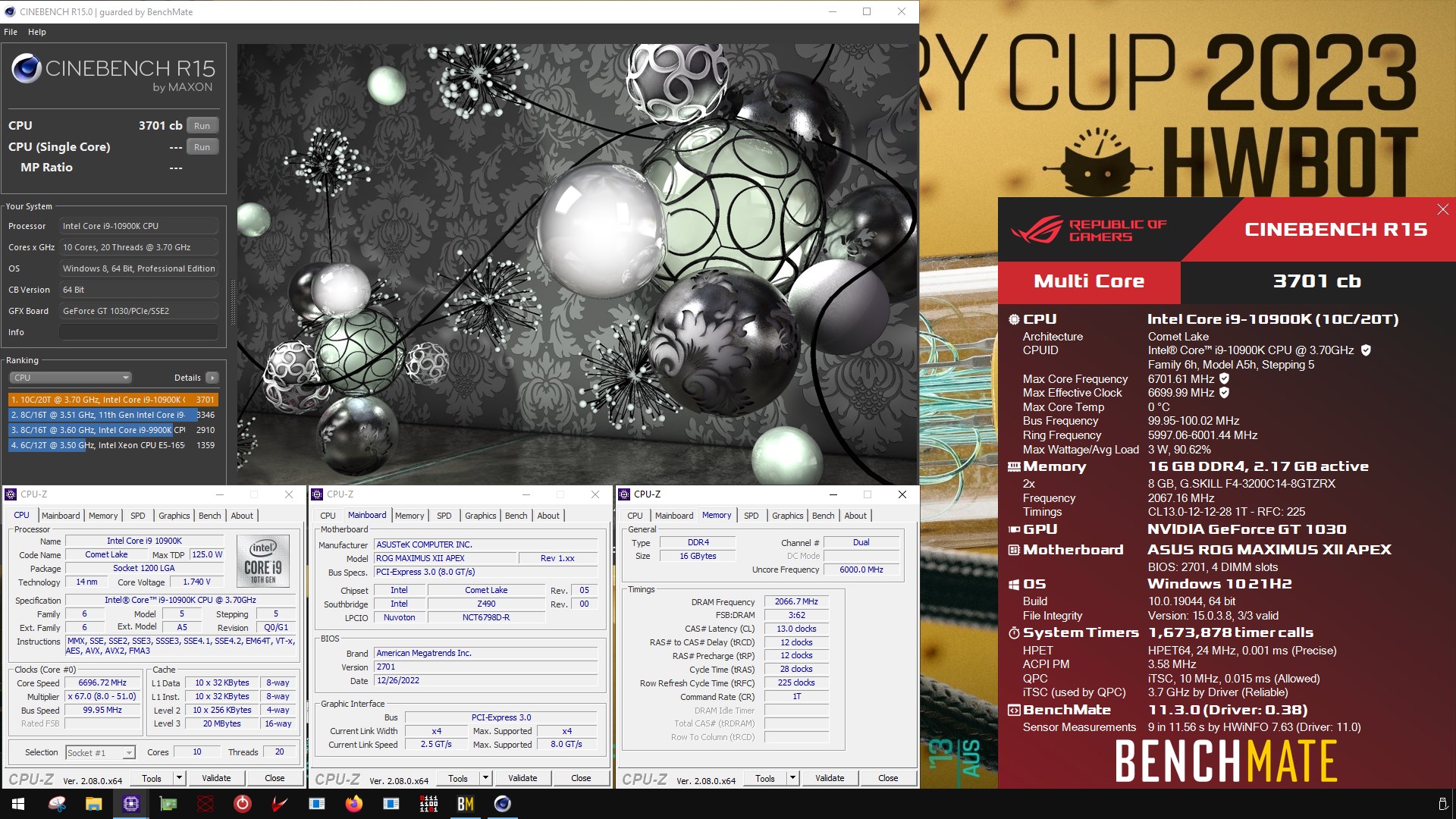Open the Ranking CPU dropdown
The image size is (1456, 819).
coord(71,378)
